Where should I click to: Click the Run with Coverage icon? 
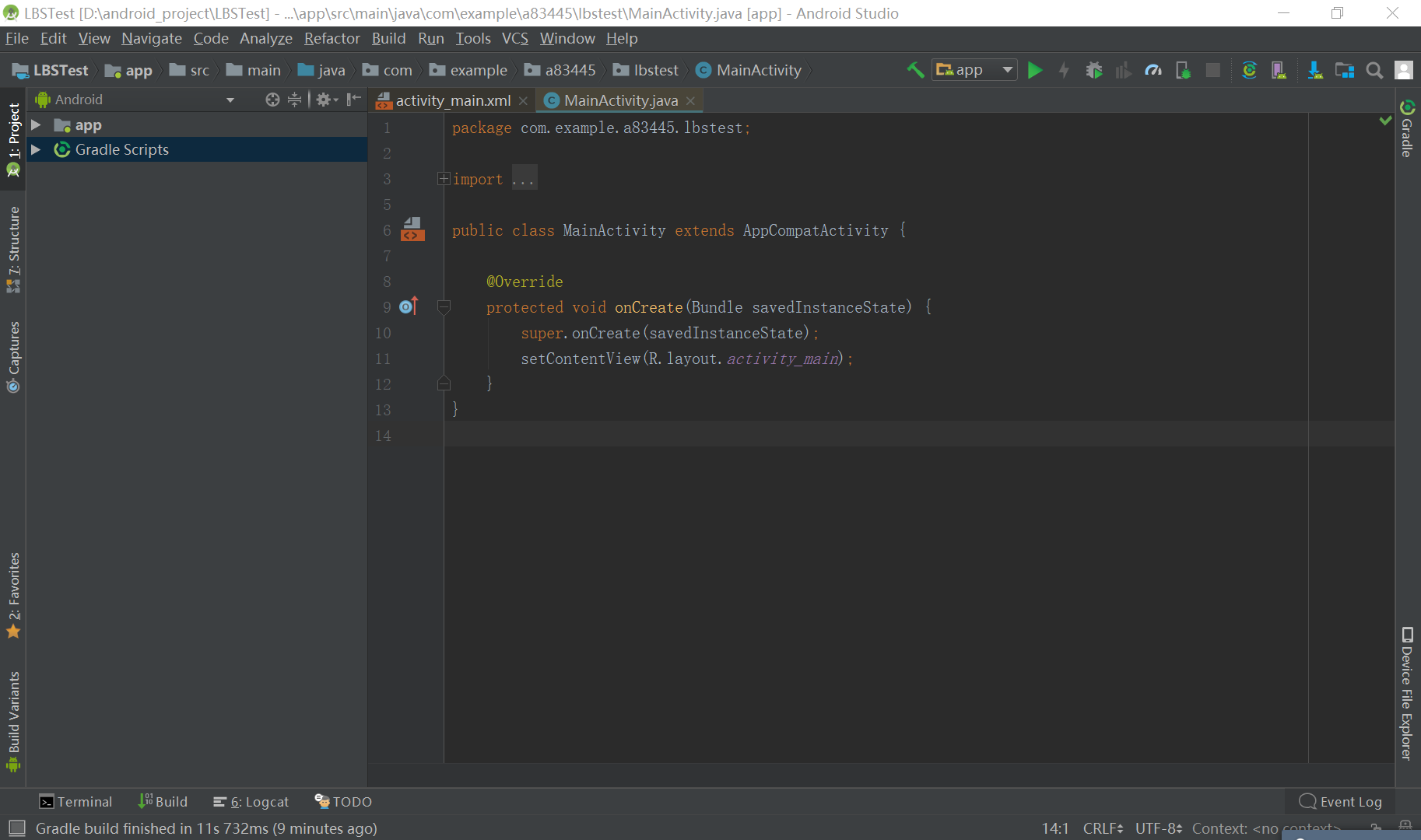point(1123,70)
